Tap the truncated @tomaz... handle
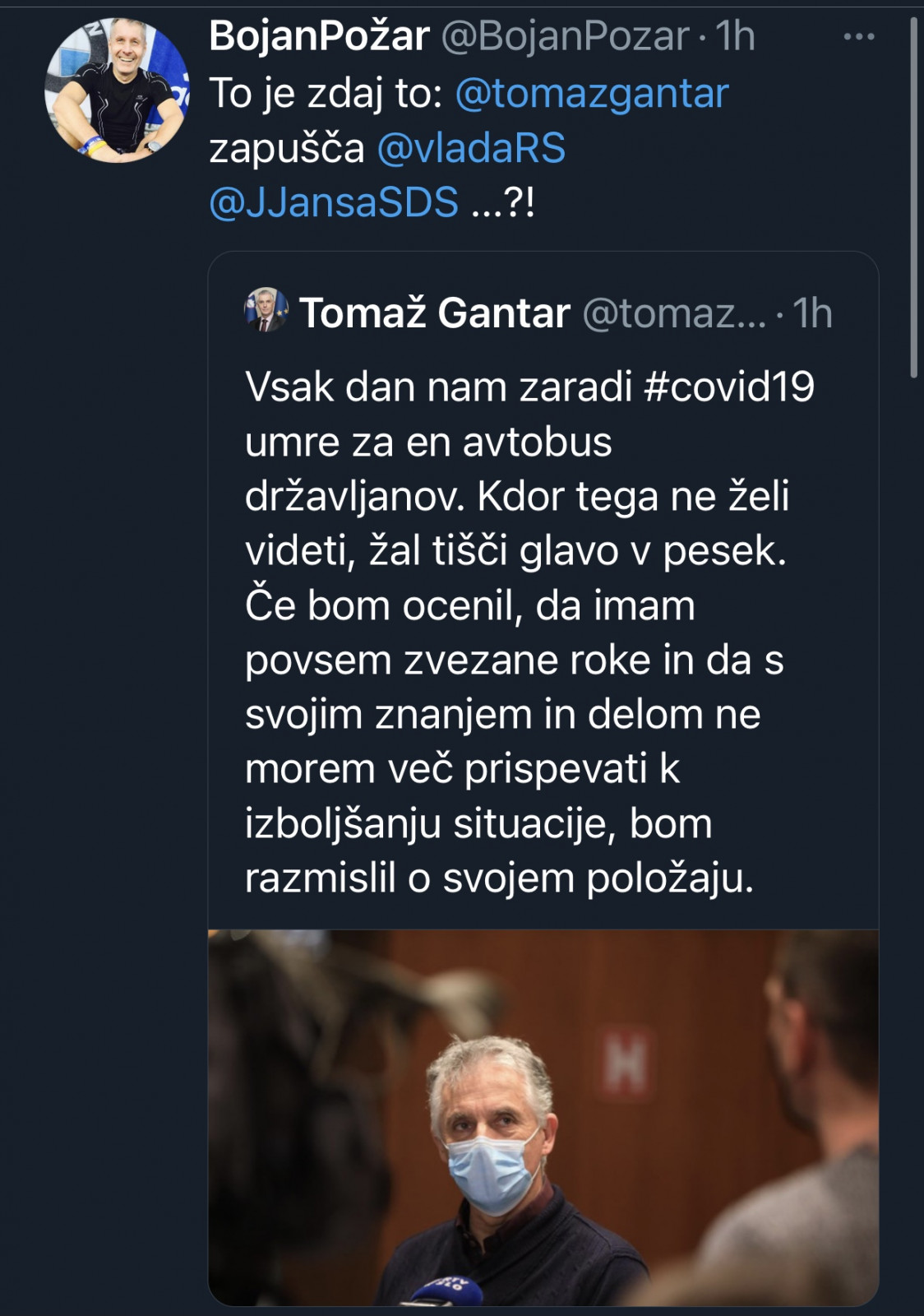 (674, 313)
